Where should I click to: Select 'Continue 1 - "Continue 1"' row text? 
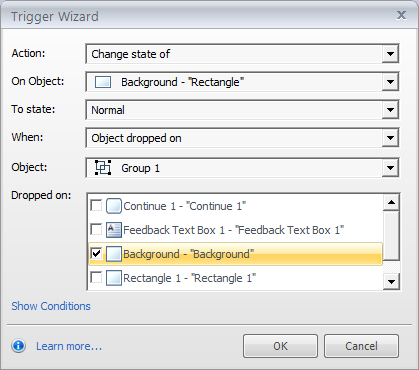click(185, 206)
